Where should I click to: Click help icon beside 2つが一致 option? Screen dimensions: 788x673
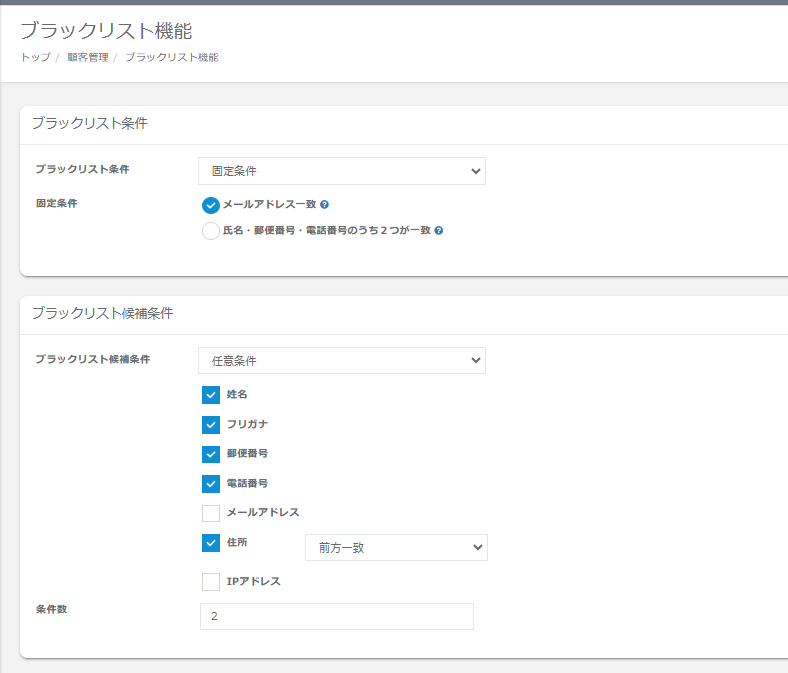(439, 230)
